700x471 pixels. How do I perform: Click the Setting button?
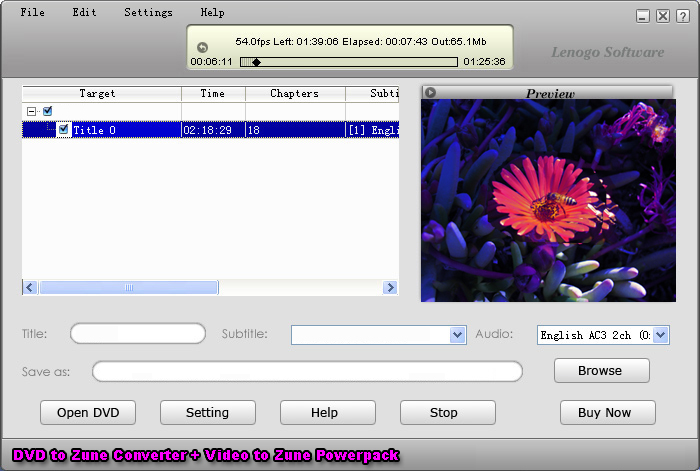[208, 413]
